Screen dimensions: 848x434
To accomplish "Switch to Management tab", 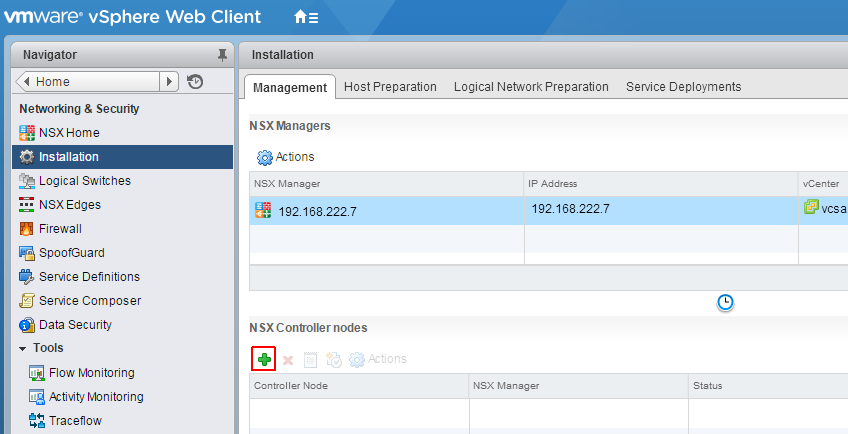I will [x=290, y=88].
